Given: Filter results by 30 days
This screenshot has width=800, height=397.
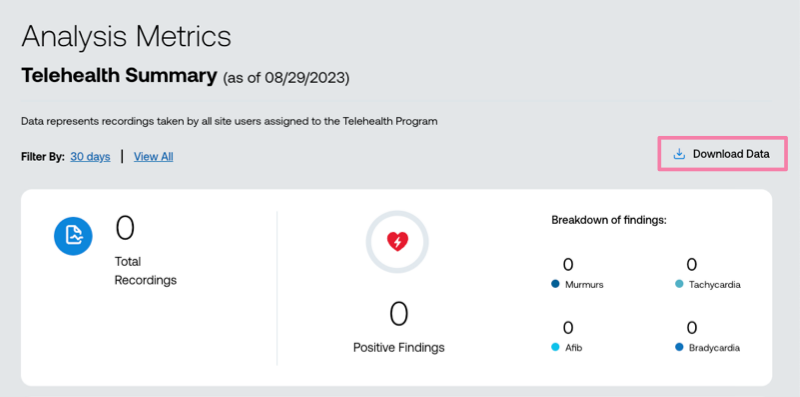Looking at the screenshot, I should (x=90, y=157).
